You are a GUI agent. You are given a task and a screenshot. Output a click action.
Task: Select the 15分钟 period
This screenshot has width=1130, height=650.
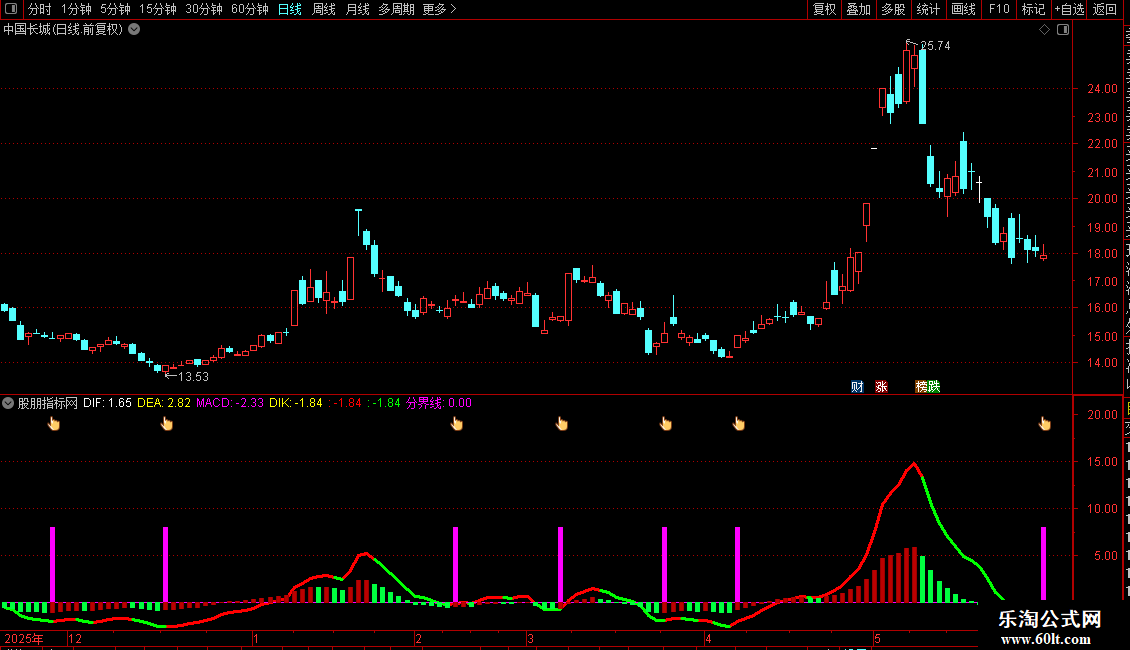coord(158,9)
